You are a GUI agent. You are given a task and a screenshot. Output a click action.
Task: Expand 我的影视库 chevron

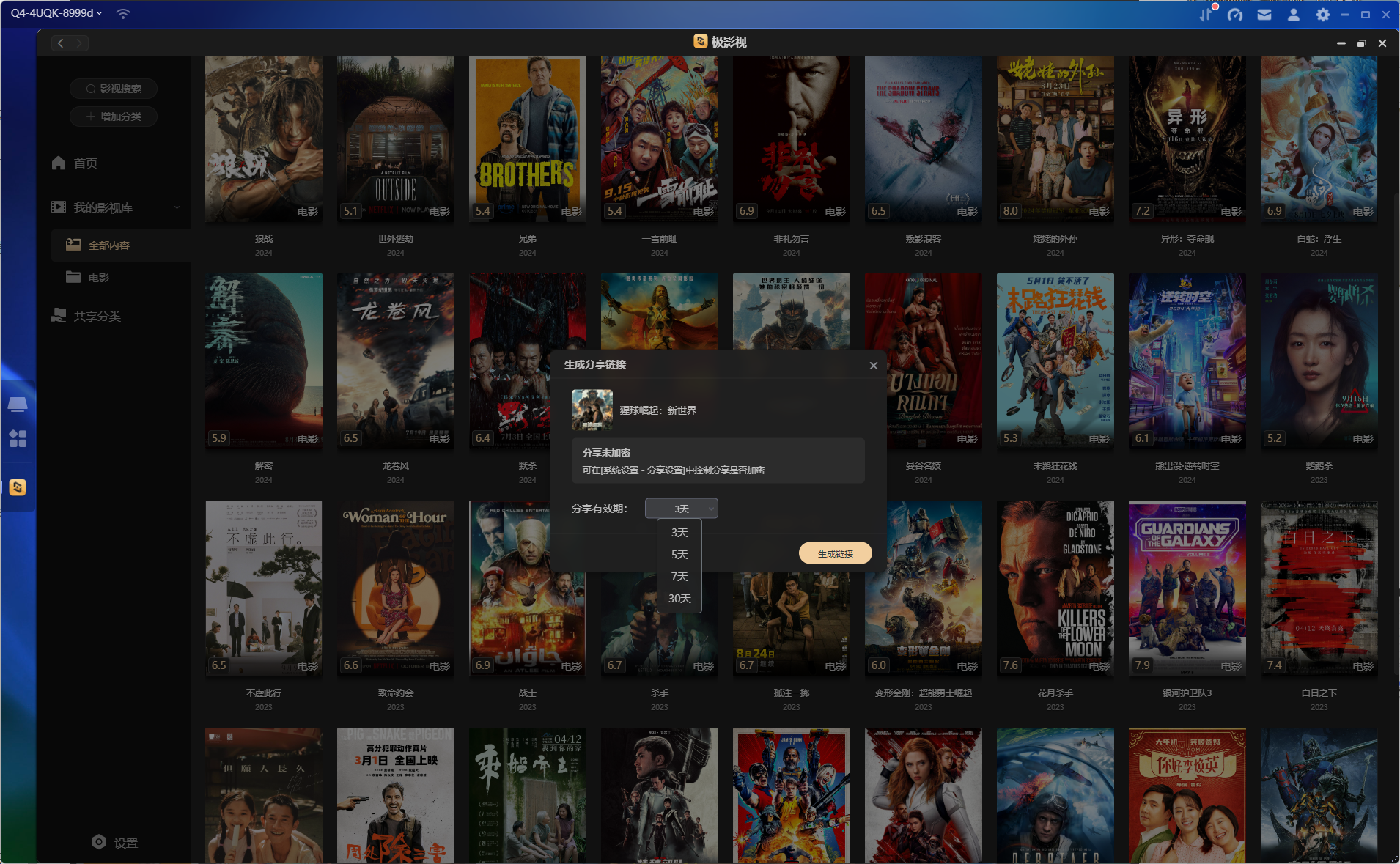tap(177, 207)
